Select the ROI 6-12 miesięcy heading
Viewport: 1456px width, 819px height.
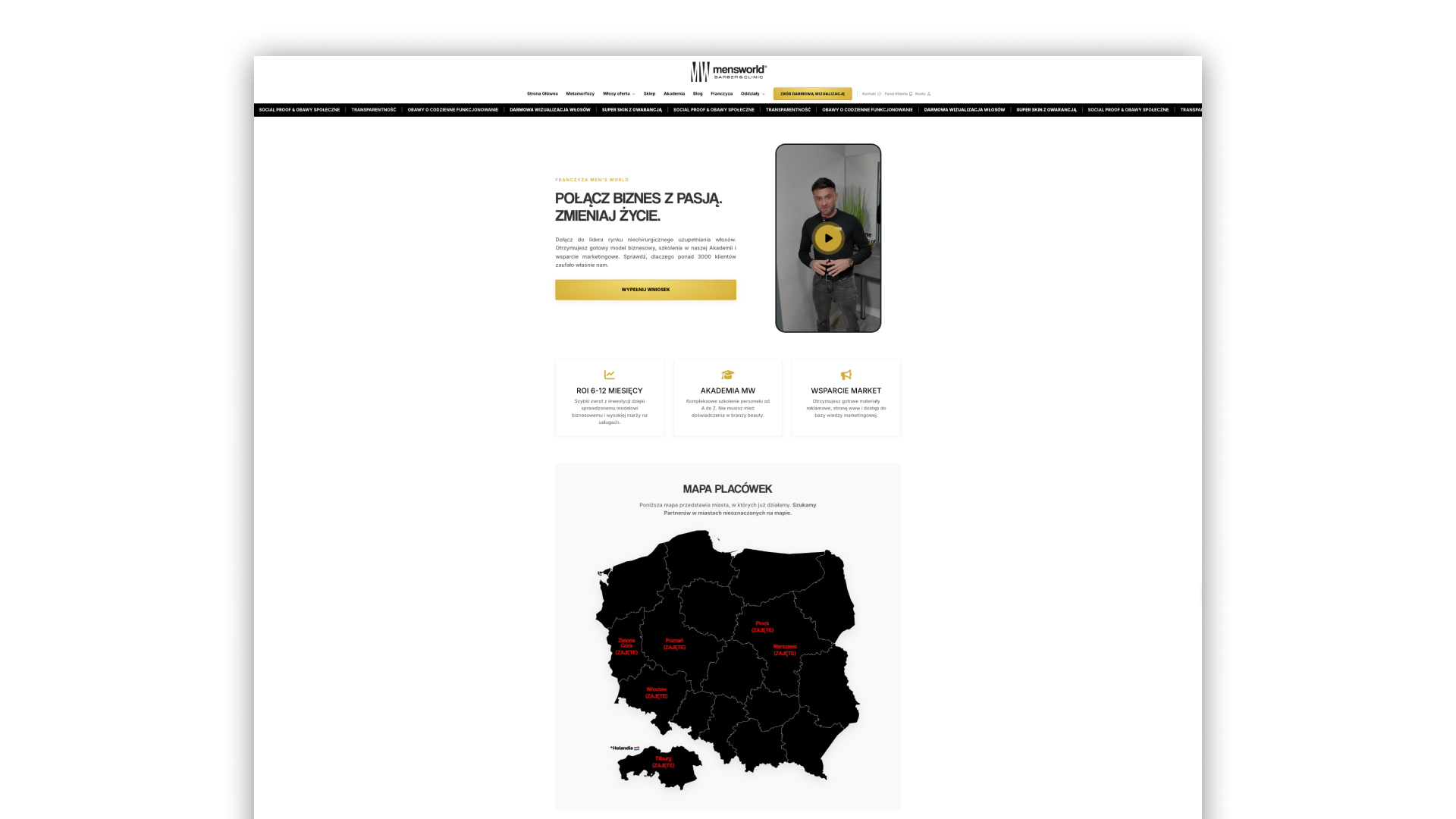tap(609, 391)
